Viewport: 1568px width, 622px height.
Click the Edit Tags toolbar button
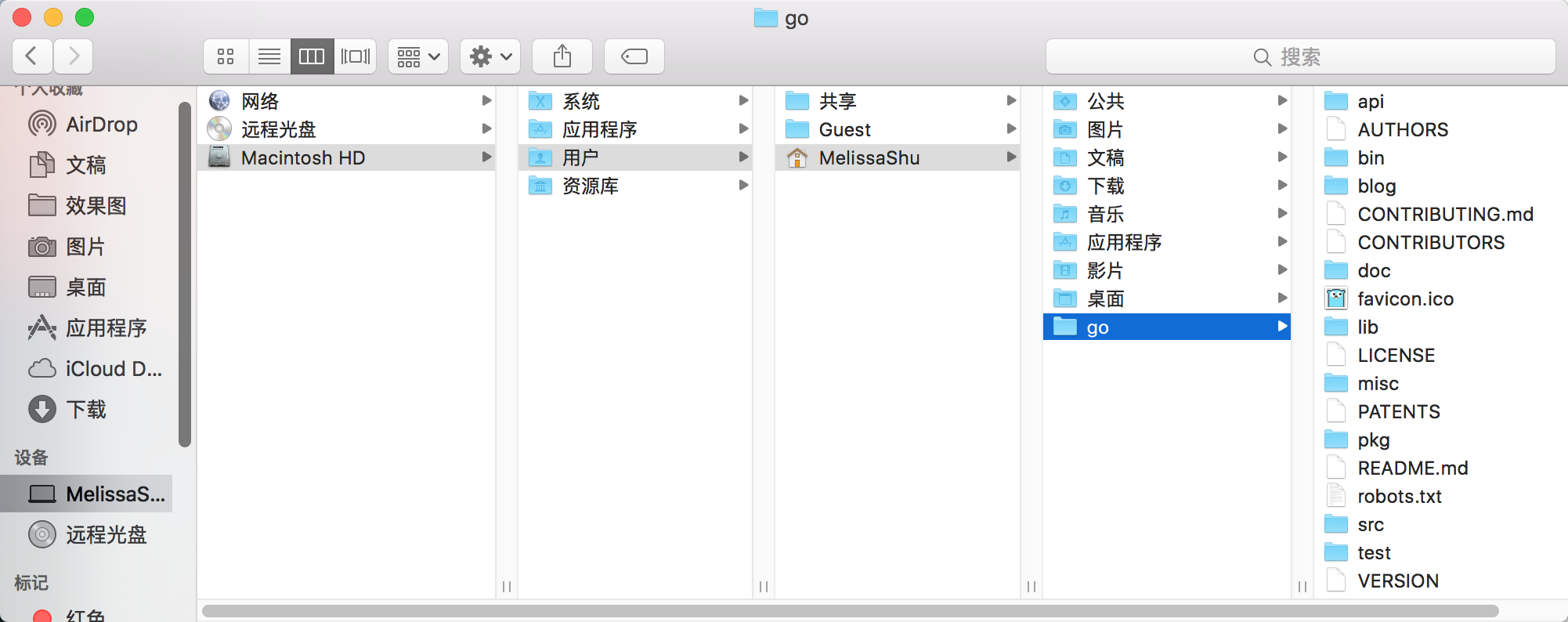coord(634,56)
